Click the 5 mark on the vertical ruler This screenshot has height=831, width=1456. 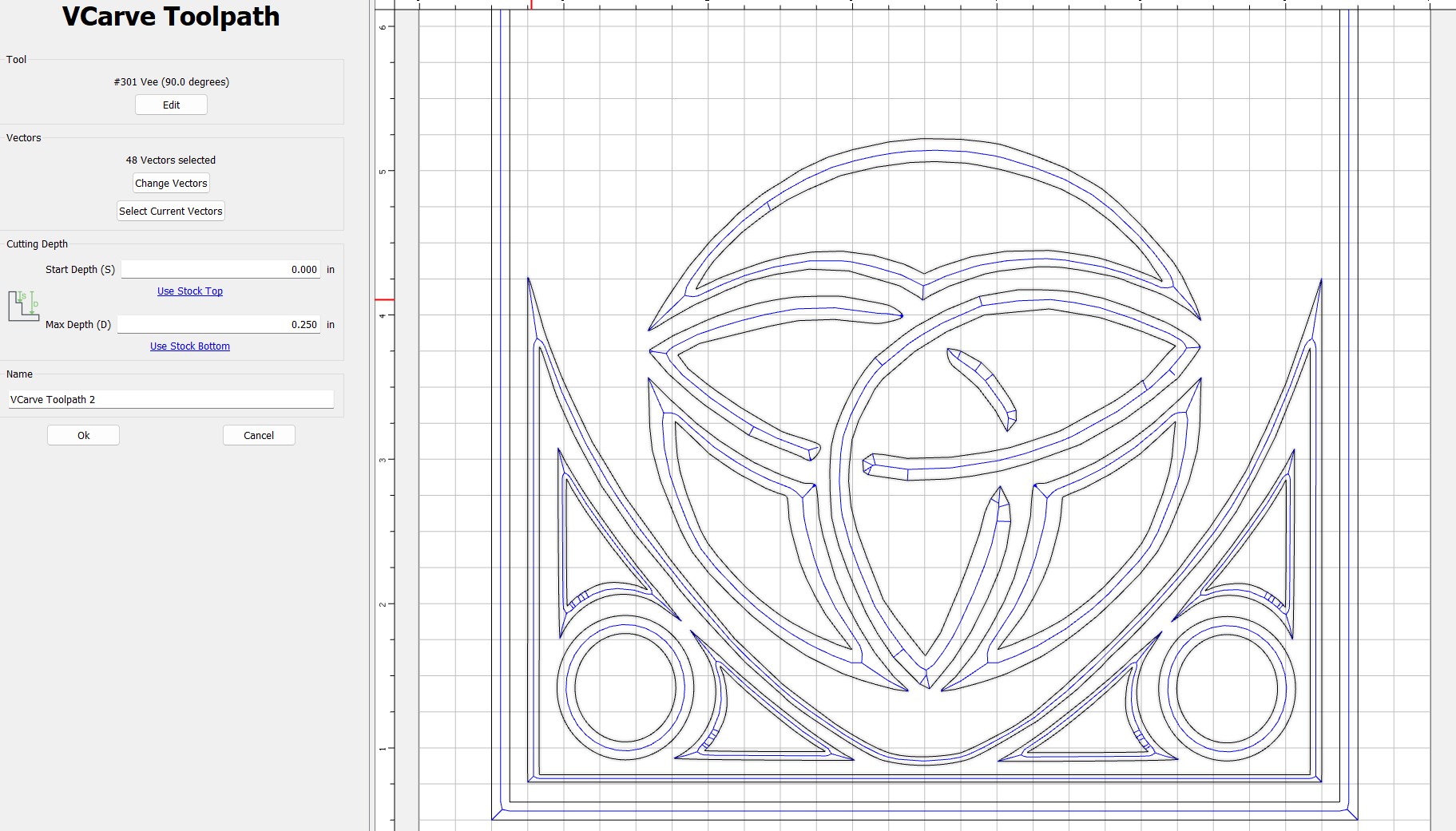[383, 172]
